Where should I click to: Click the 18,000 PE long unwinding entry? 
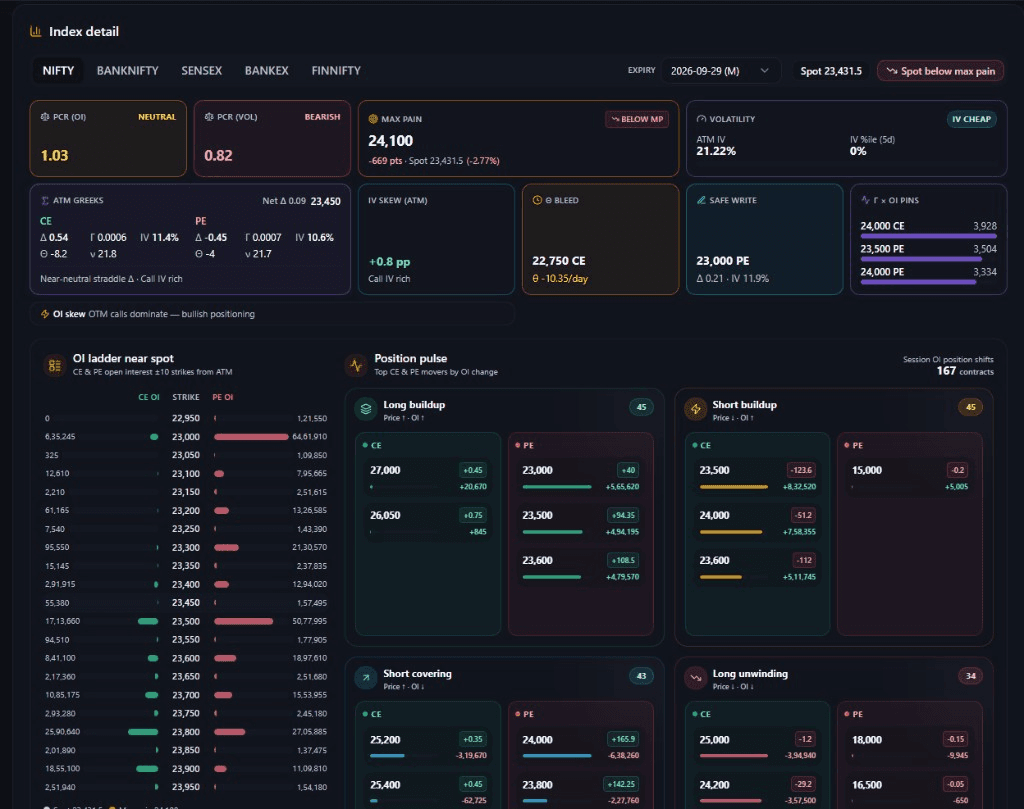(x=910, y=747)
